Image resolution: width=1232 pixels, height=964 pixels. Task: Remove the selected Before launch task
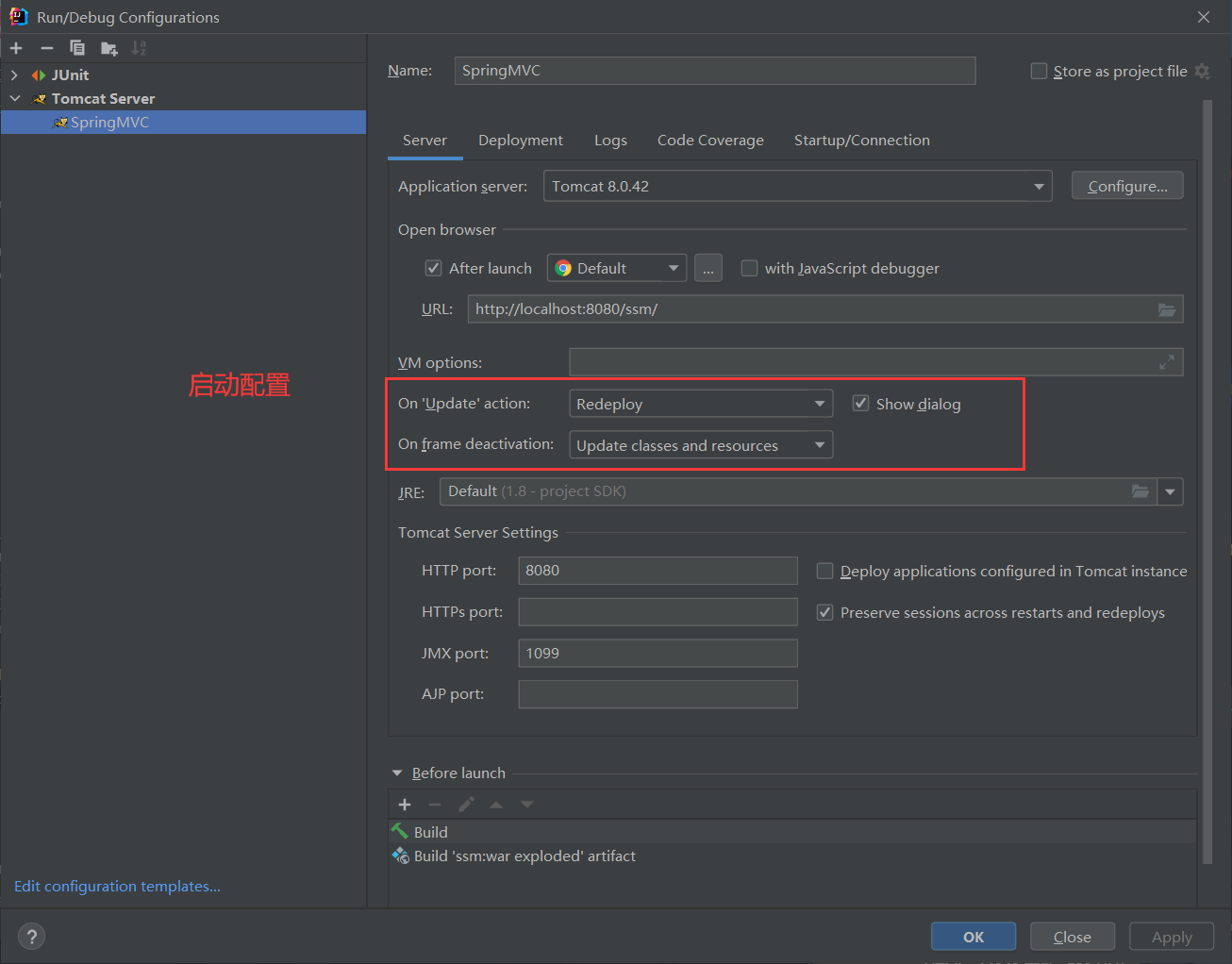pyautogui.click(x=435, y=805)
